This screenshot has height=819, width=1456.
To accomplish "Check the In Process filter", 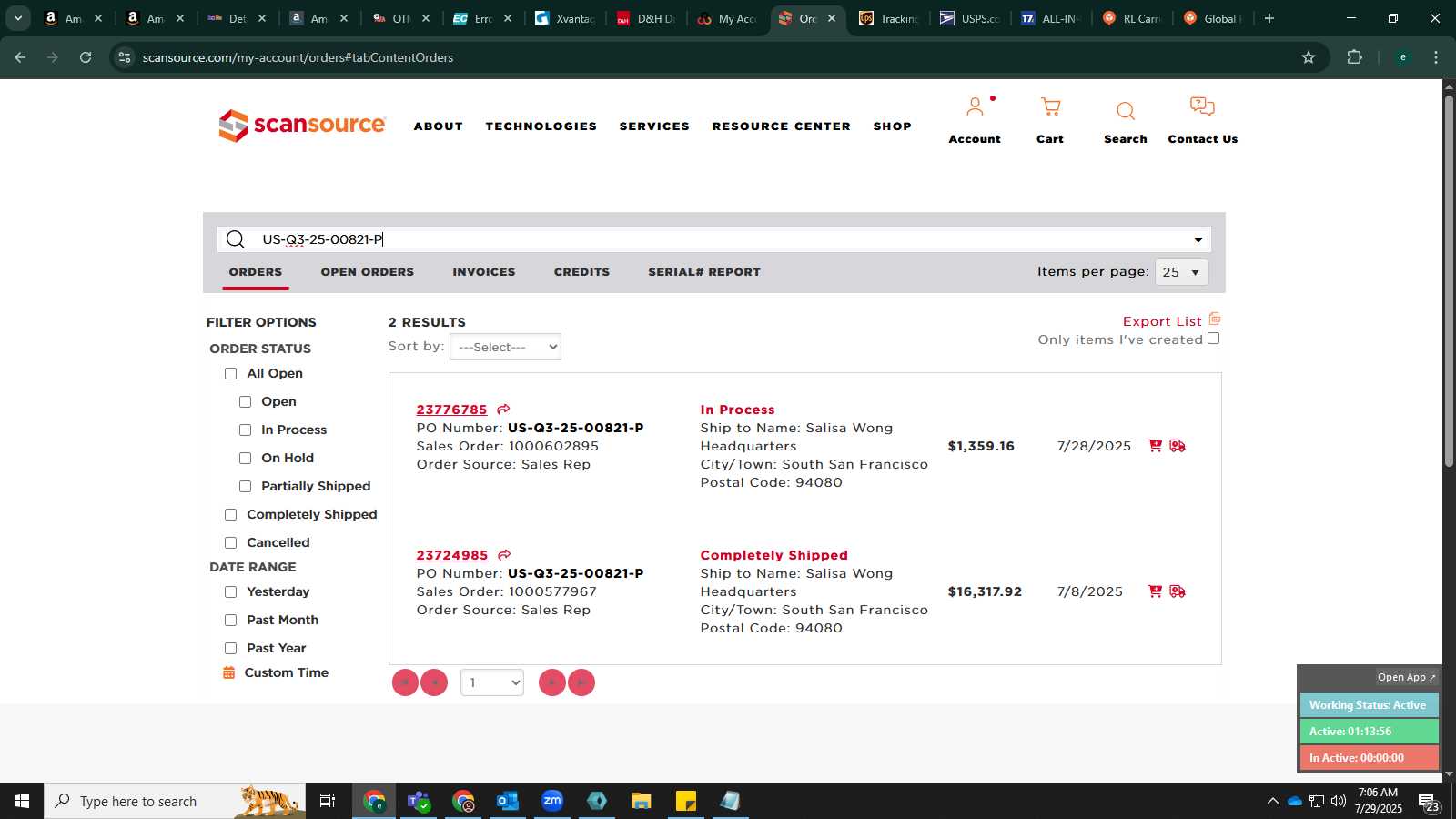I will tap(245, 430).
